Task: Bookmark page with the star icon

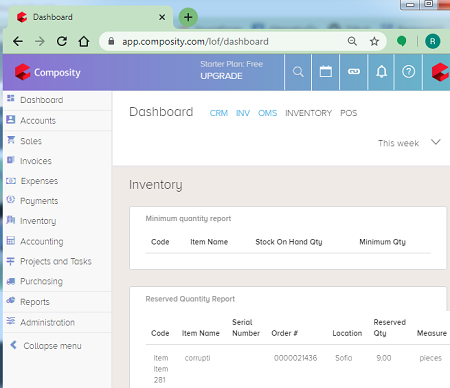Action: coord(374,41)
